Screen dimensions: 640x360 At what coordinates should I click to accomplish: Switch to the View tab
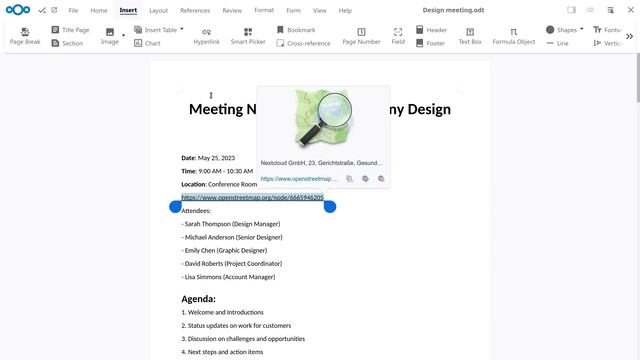(x=320, y=10)
